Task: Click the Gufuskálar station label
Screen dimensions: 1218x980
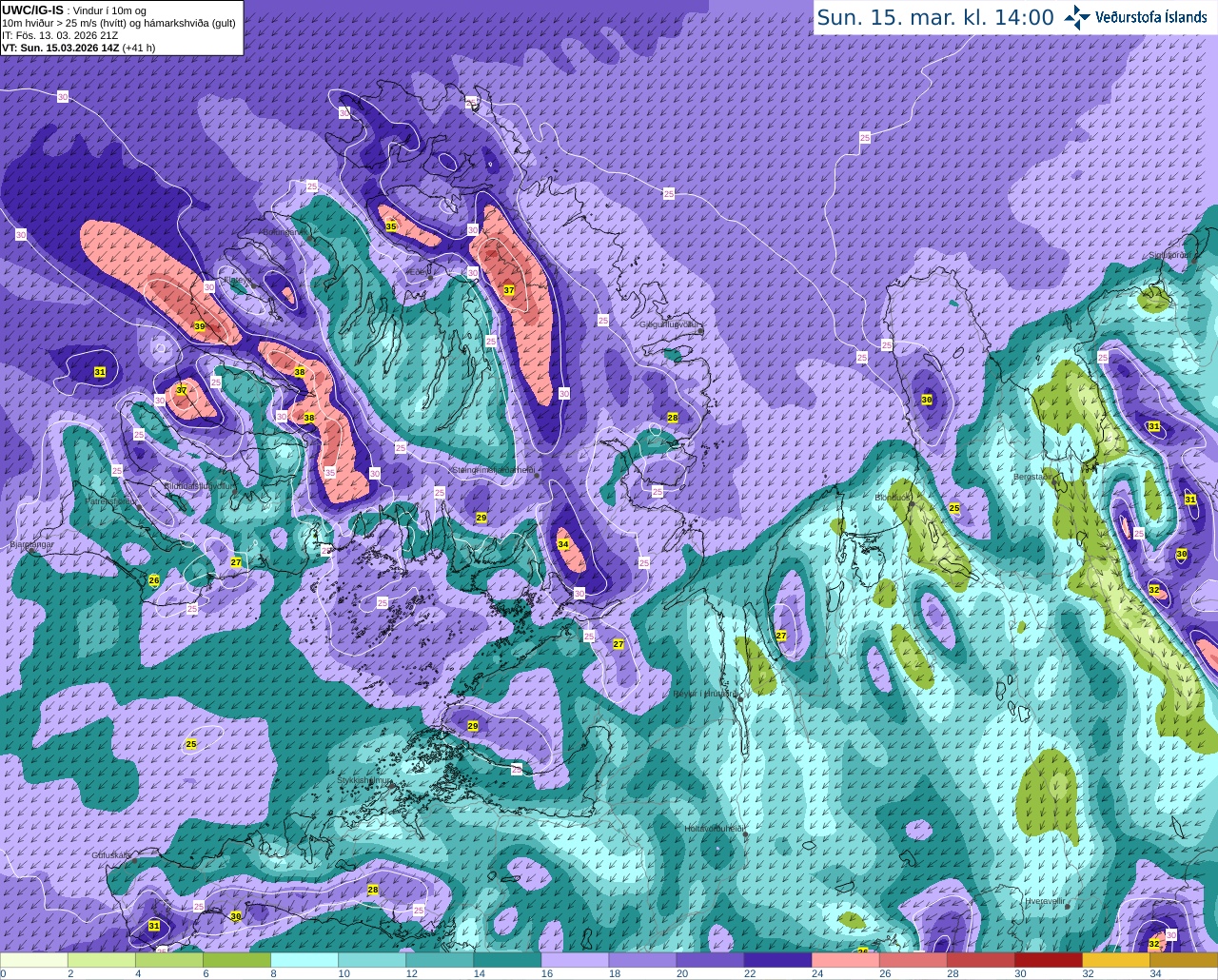Action: [x=110, y=854]
